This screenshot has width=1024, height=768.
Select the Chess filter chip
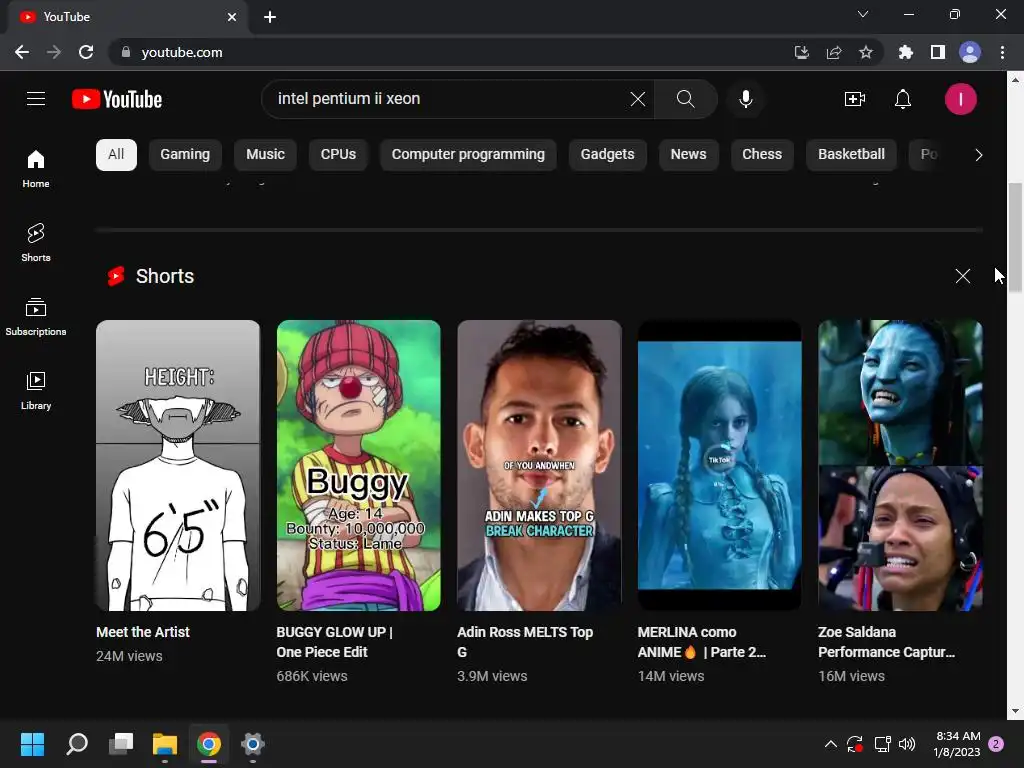762,155
